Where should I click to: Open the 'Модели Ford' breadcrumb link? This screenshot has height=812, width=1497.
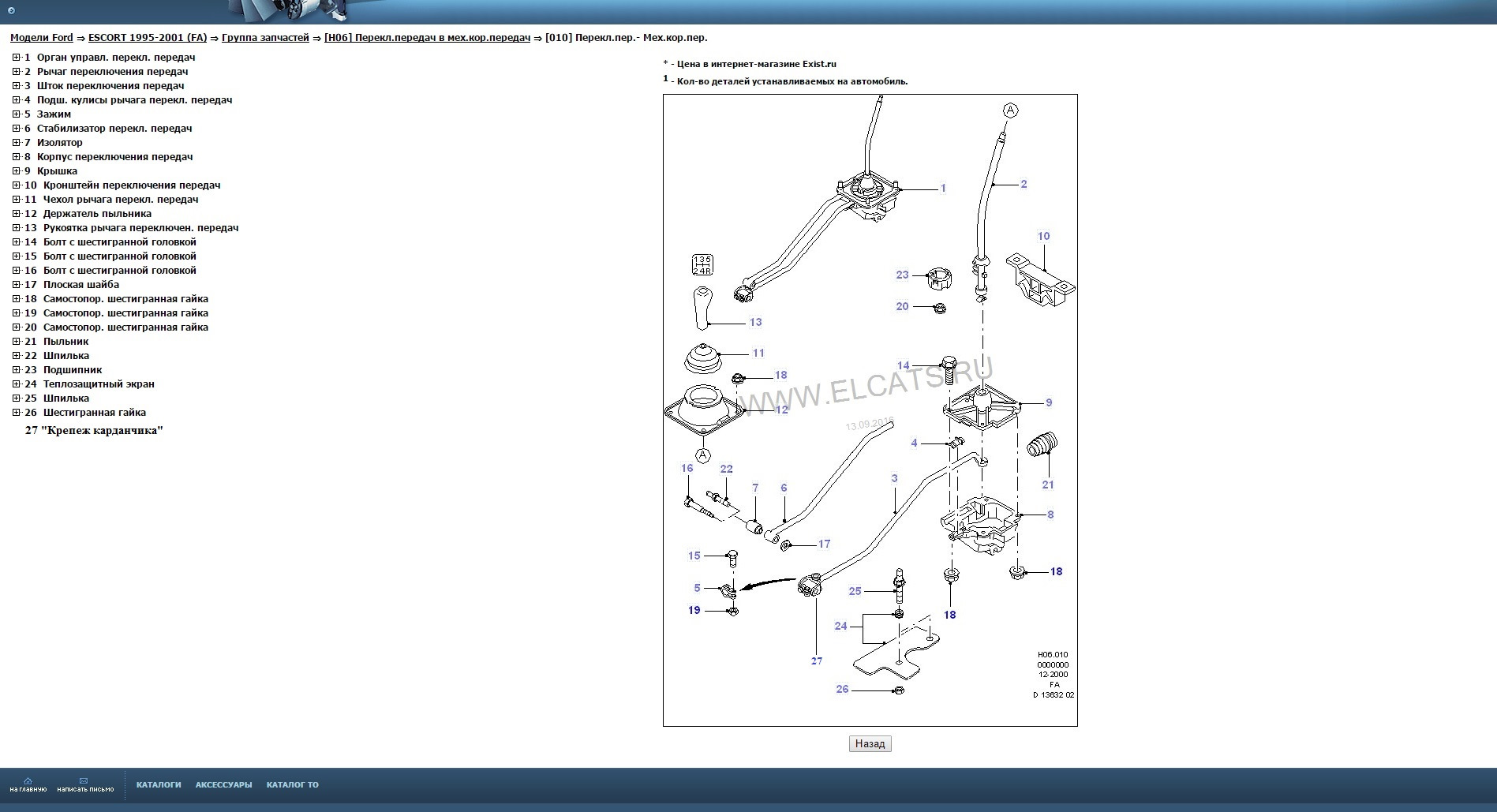click(x=41, y=37)
